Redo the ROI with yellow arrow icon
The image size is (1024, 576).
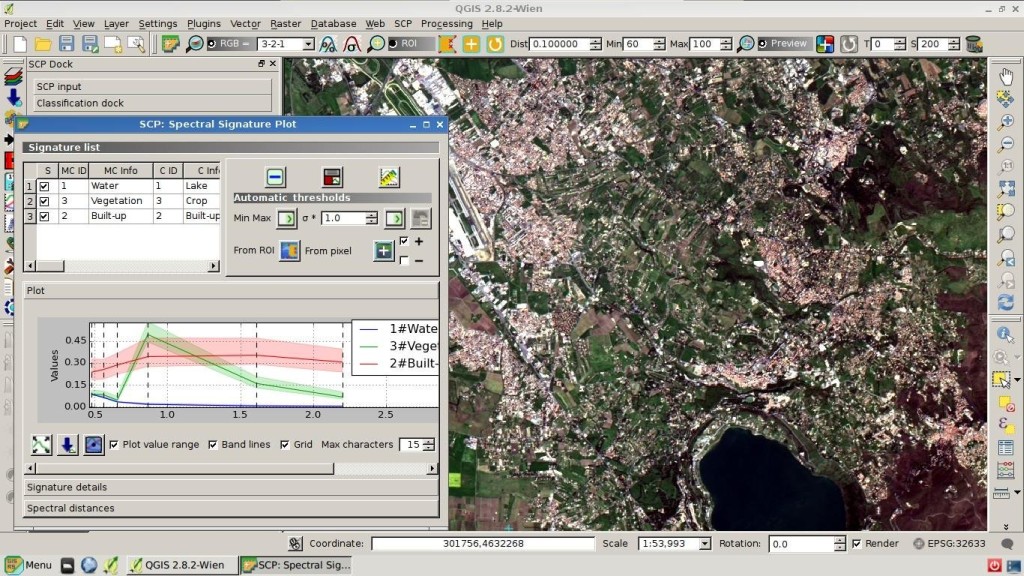coord(495,44)
